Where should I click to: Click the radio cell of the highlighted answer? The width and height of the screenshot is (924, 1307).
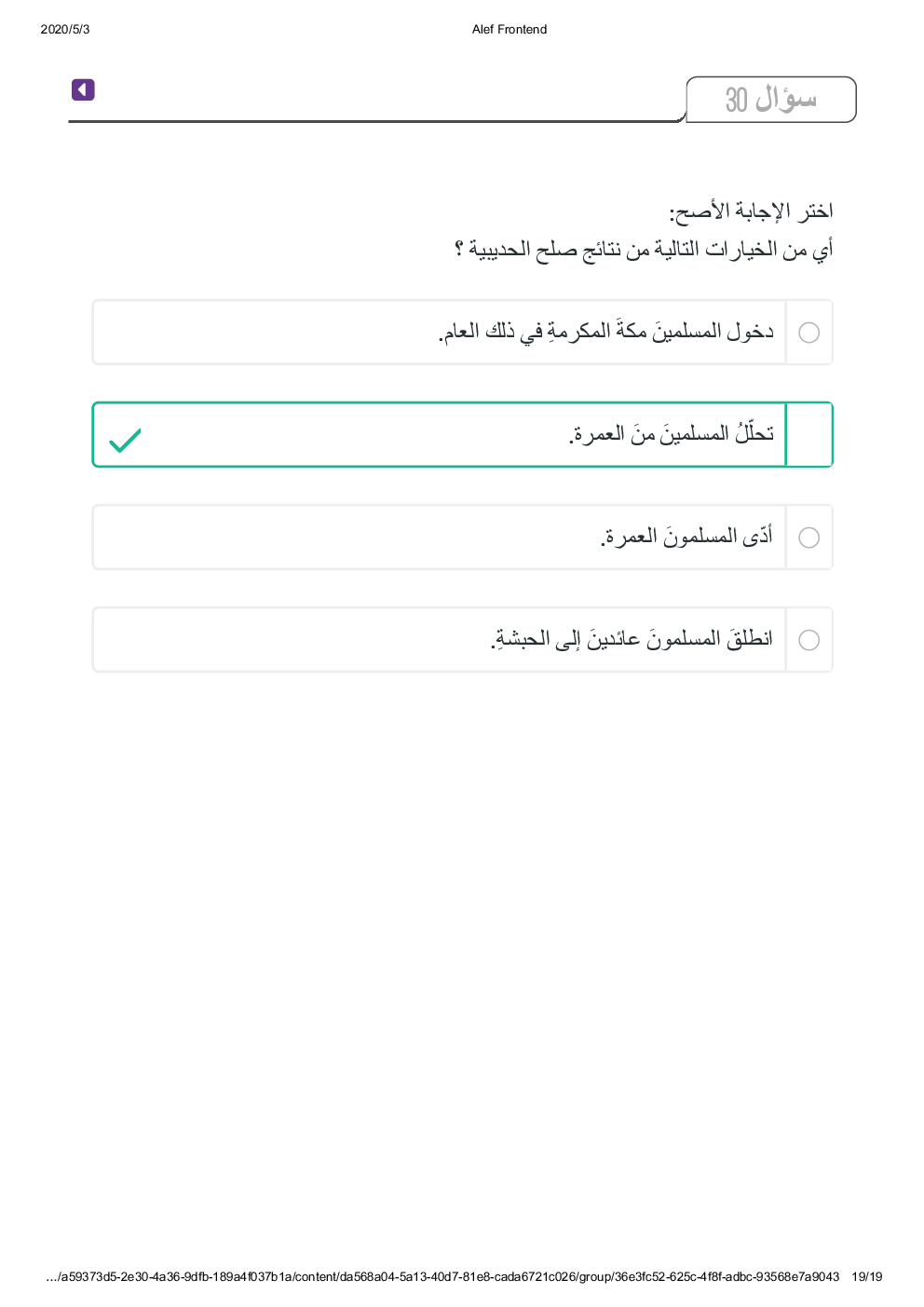coord(808,435)
